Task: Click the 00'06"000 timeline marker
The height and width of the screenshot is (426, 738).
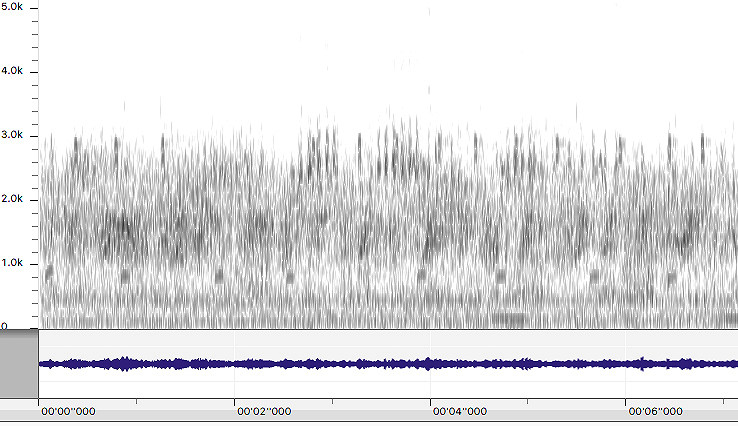Action: [656, 411]
